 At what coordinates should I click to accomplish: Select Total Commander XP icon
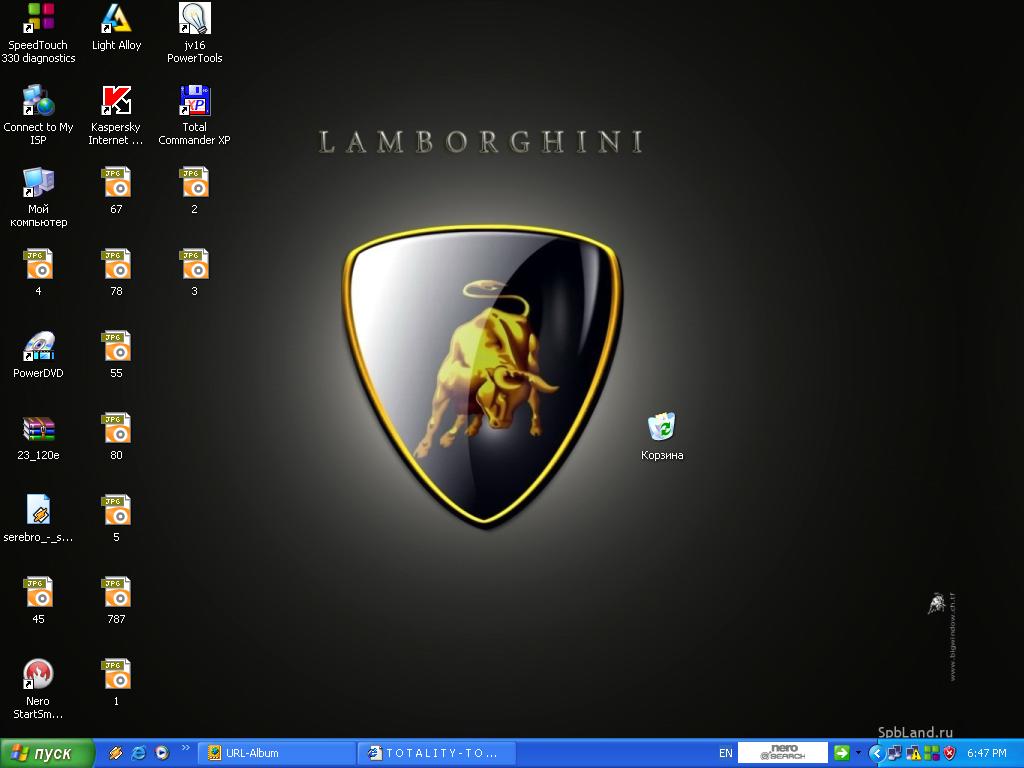(194, 115)
